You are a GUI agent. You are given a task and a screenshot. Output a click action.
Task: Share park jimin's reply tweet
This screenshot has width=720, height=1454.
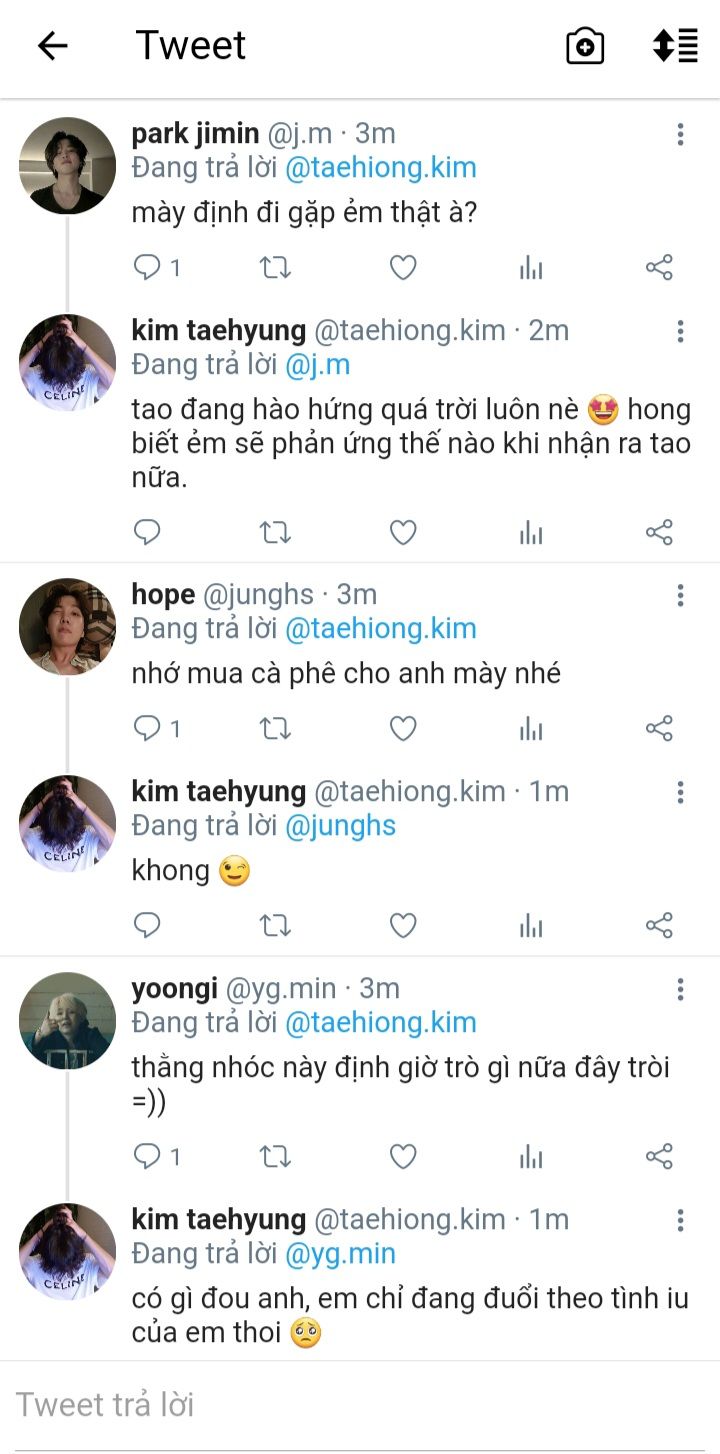pos(659,268)
